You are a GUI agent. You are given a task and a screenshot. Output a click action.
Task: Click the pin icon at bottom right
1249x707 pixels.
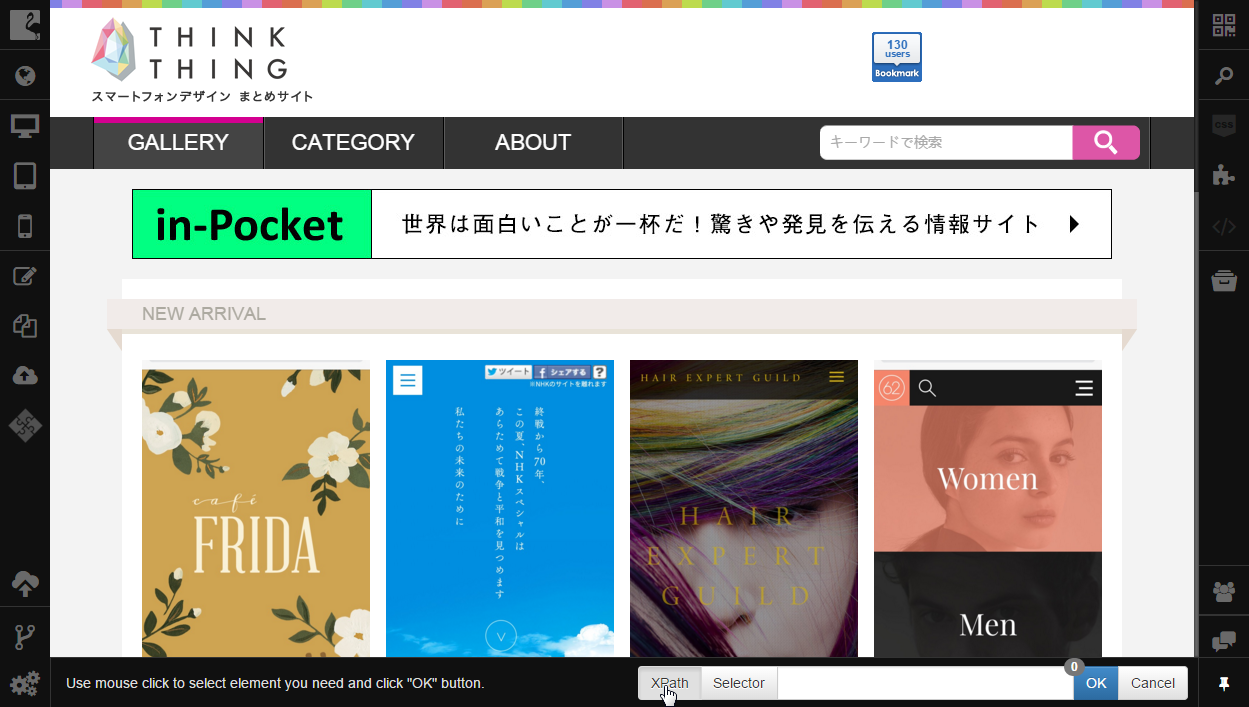1224,684
